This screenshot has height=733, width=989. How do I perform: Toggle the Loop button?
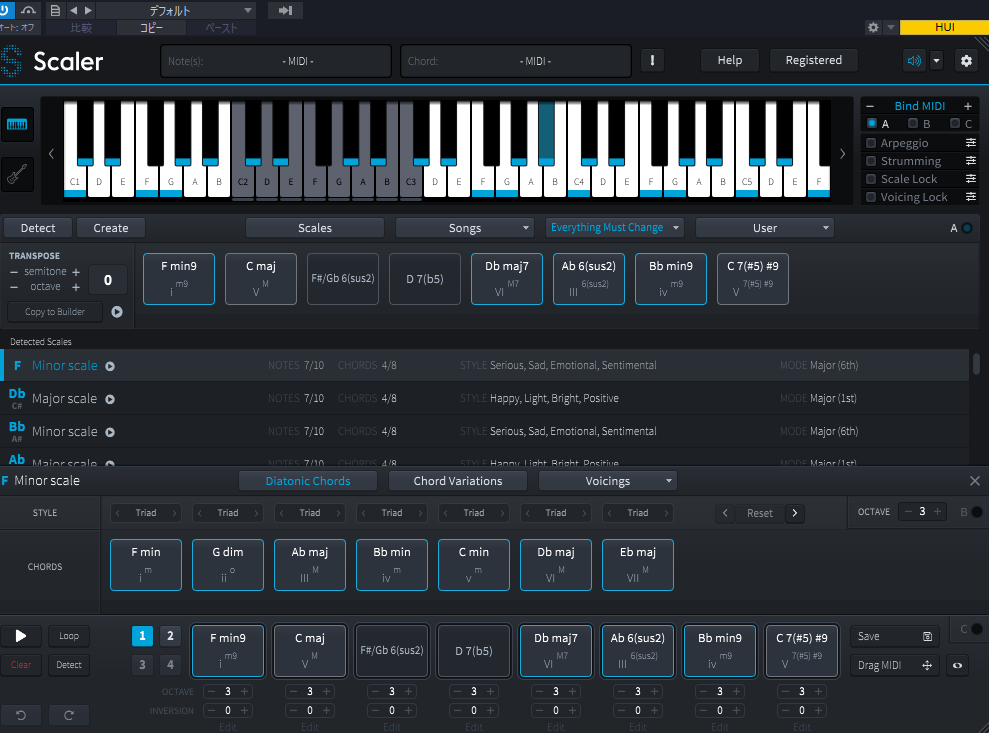pos(69,636)
